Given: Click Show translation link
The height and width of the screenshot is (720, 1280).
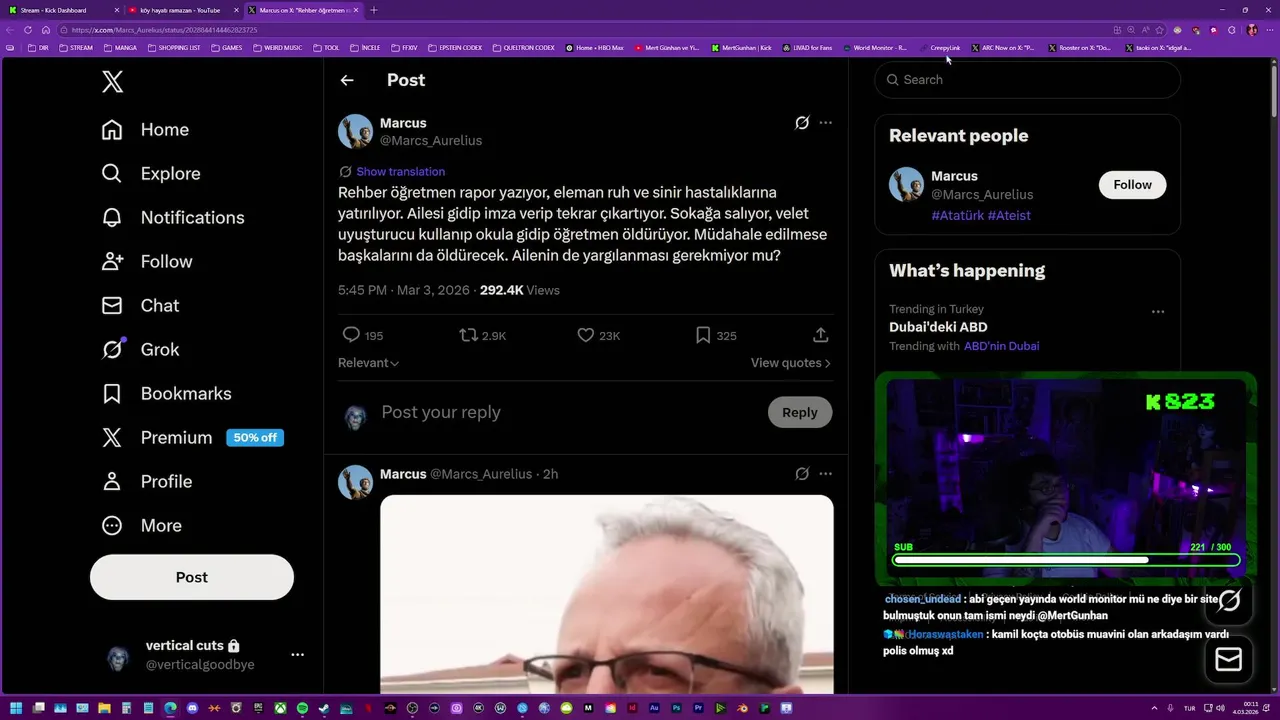Looking at the screenshot, I should point(400,172).
